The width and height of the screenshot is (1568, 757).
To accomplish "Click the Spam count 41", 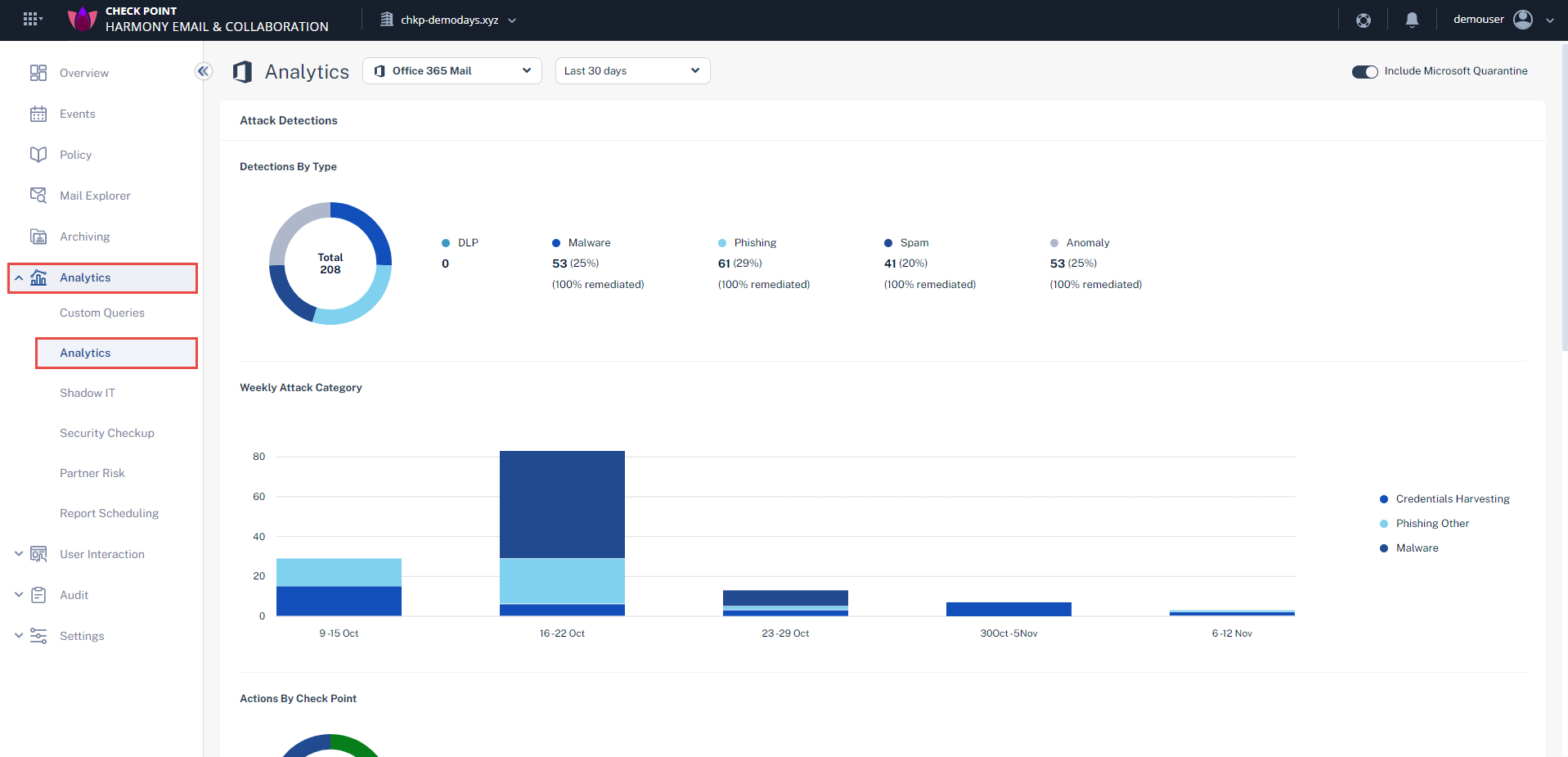I will (x=890, y=264).
